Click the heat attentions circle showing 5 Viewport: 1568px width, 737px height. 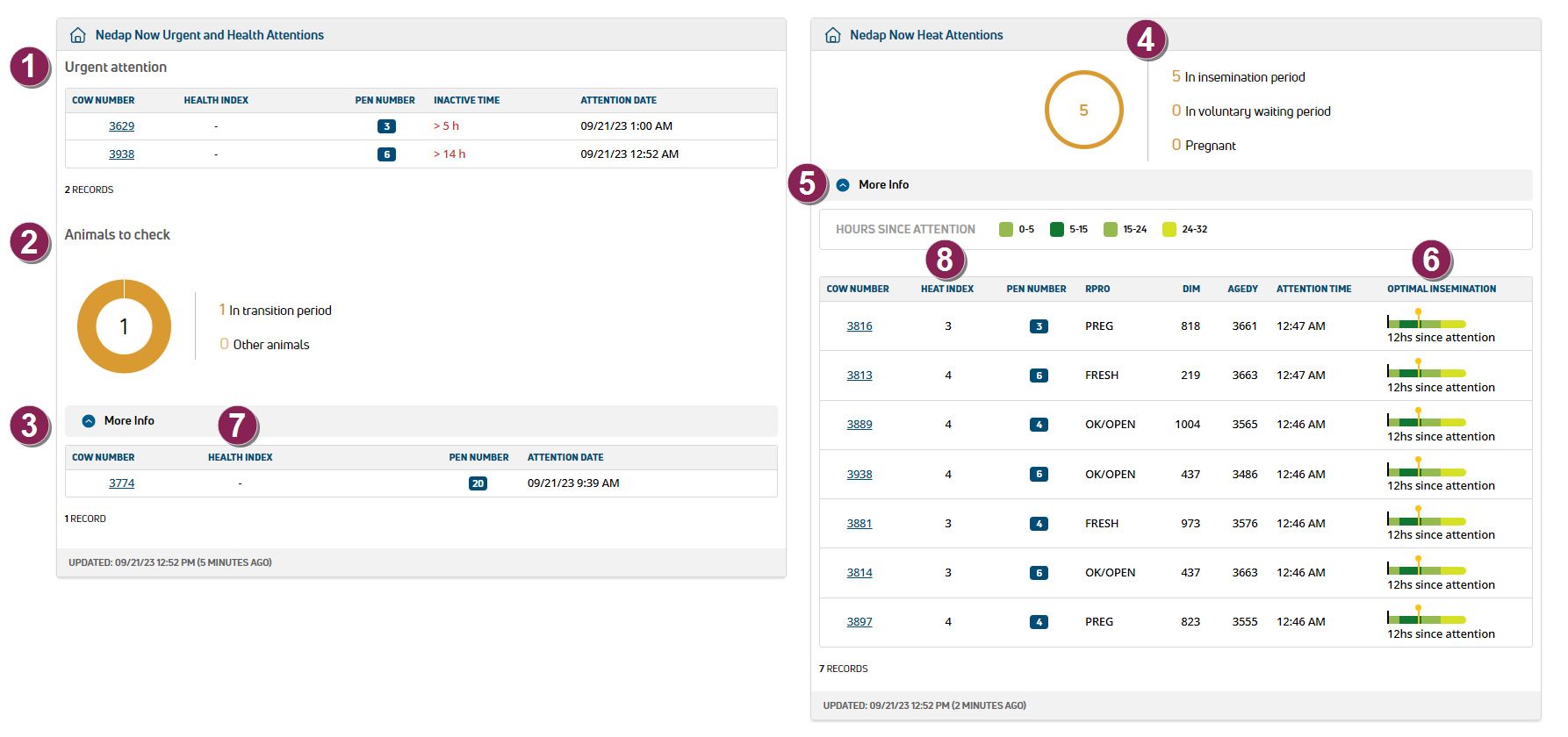coord(1084,110)
